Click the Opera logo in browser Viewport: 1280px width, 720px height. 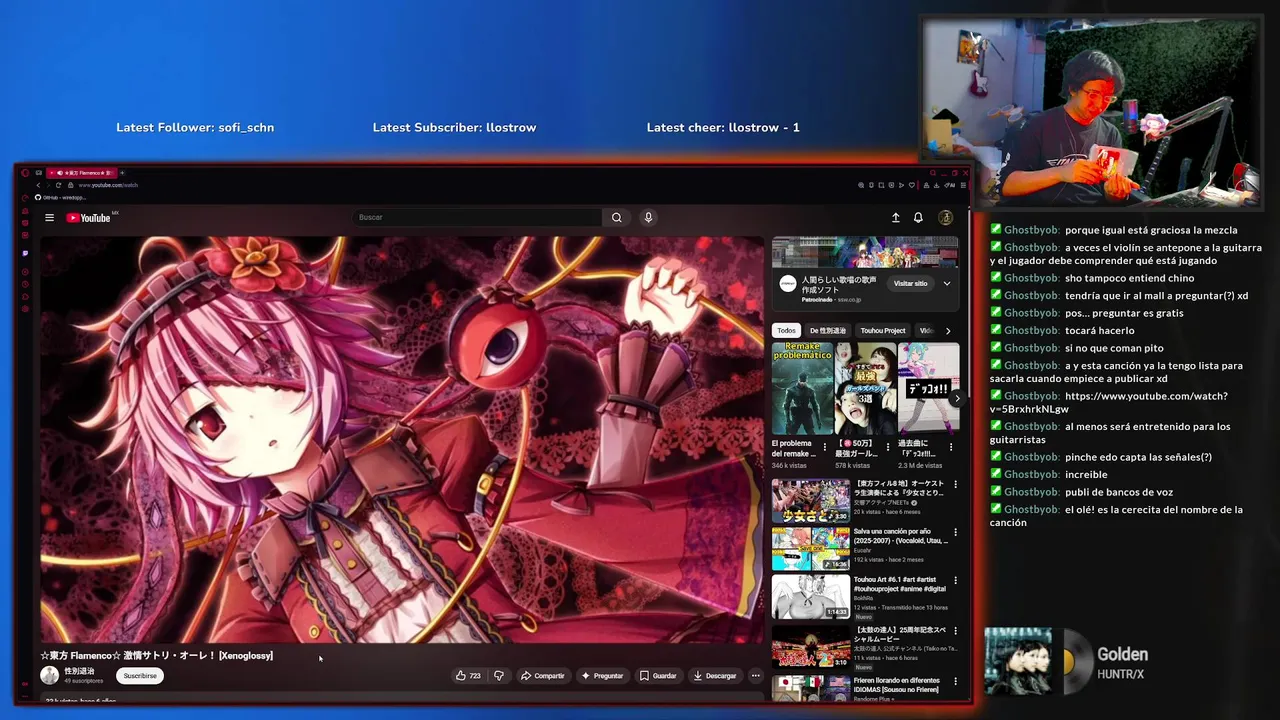26,173
